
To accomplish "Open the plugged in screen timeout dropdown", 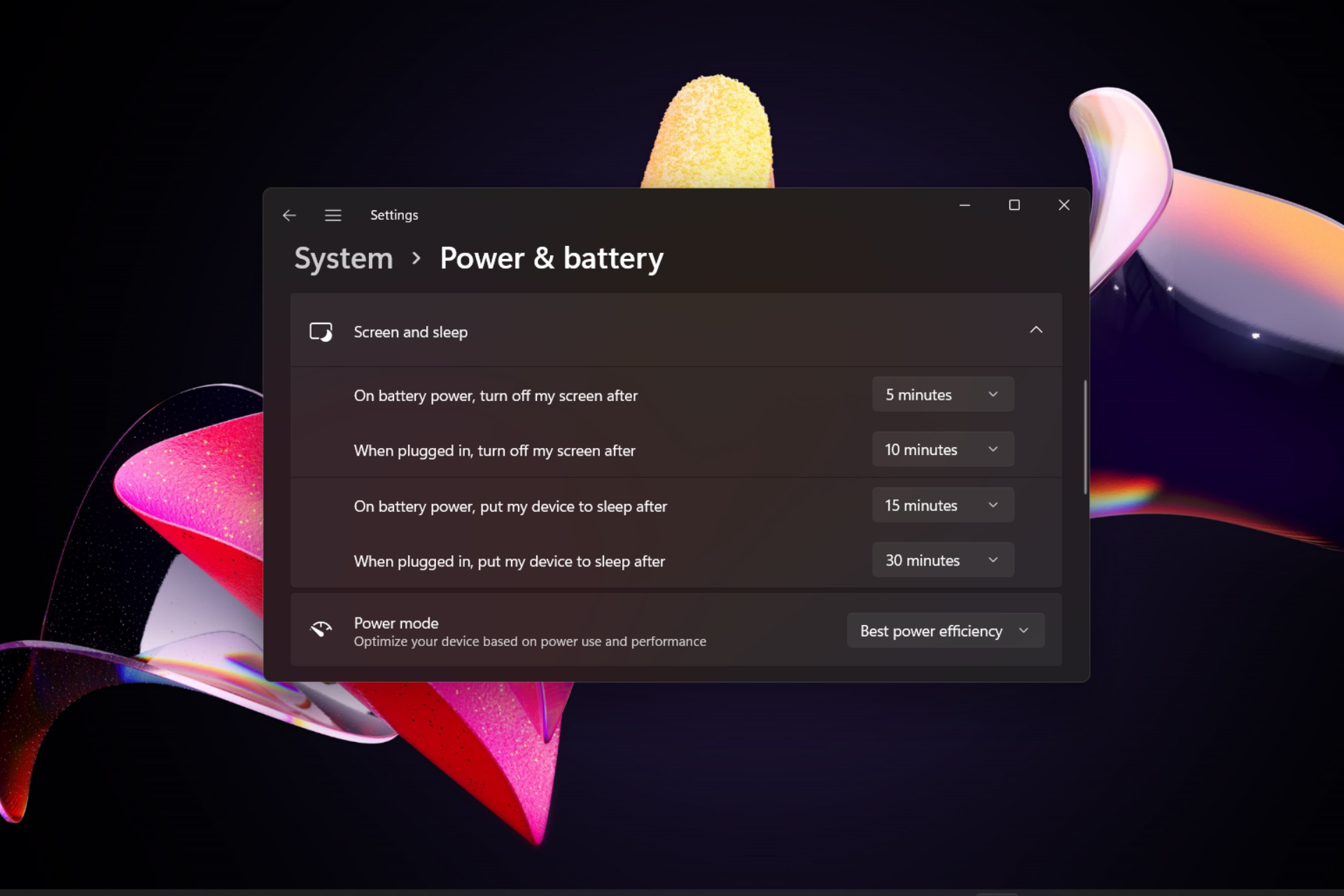I will [940, 449].
